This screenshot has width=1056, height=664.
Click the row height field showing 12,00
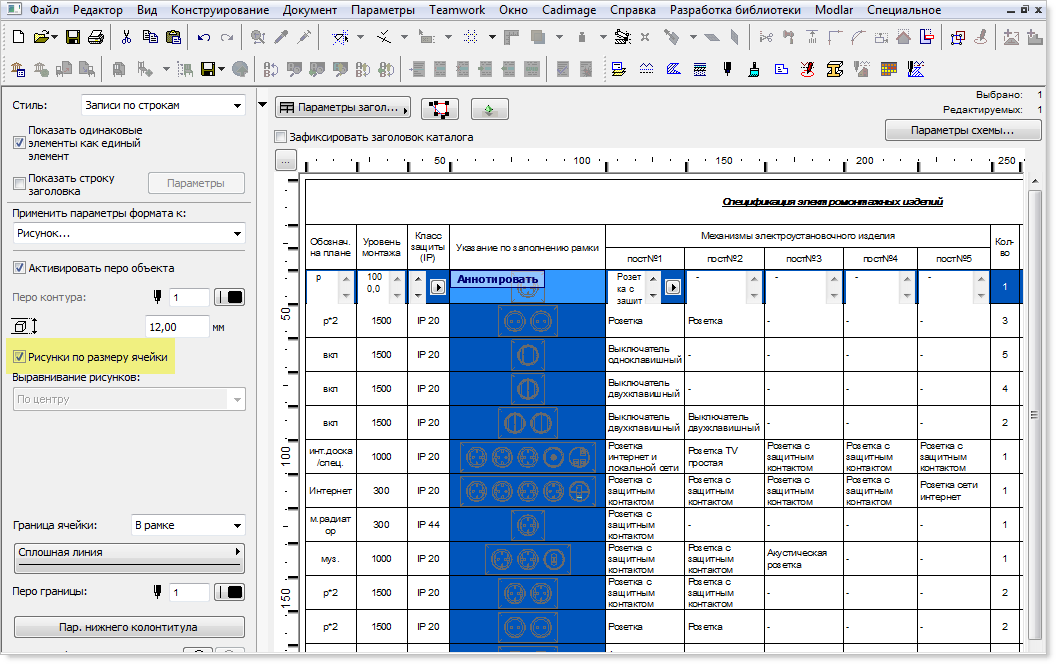click(177, 327)
